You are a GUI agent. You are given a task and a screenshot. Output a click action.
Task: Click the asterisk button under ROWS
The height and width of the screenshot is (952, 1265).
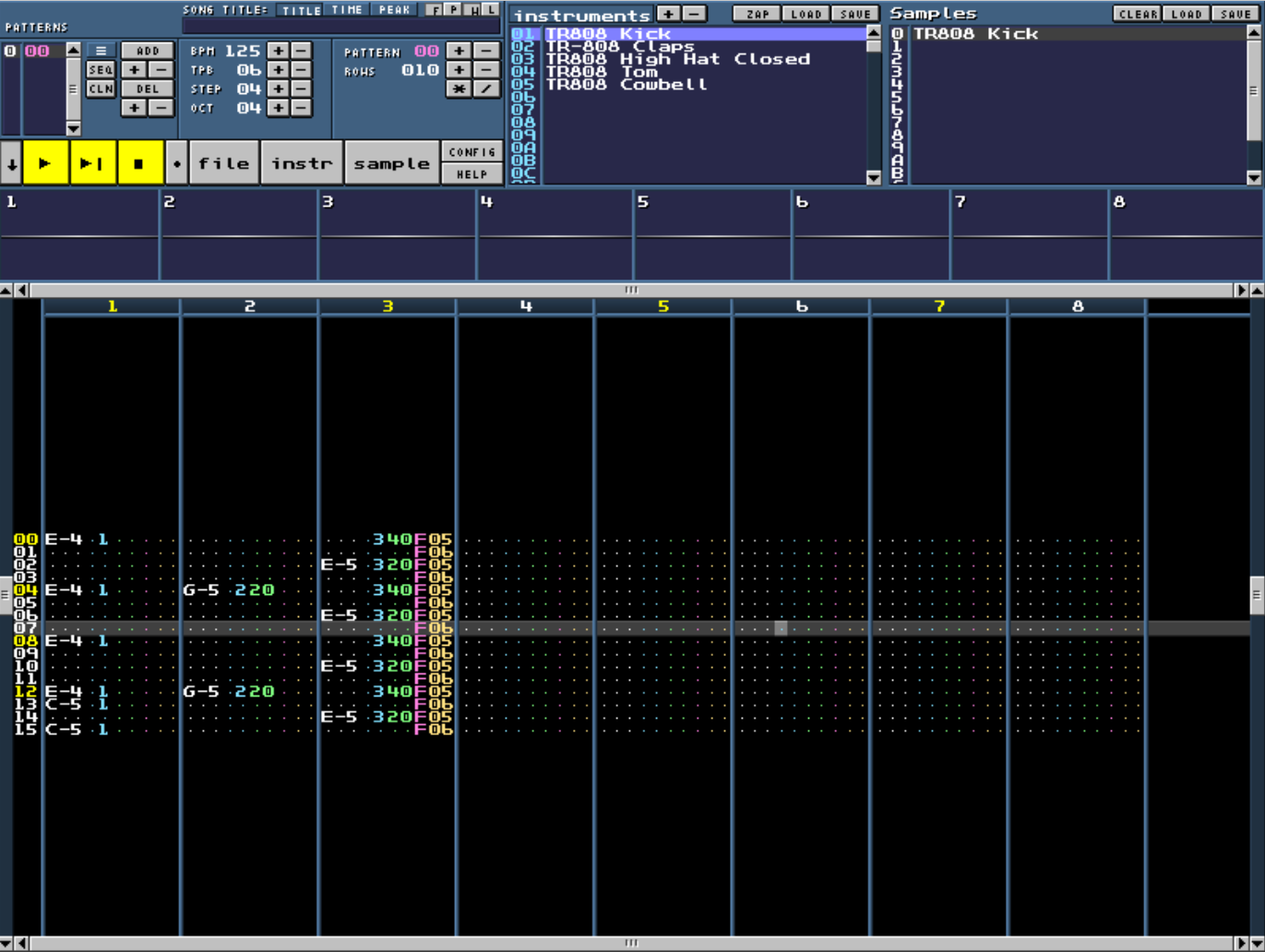[459, 89]
